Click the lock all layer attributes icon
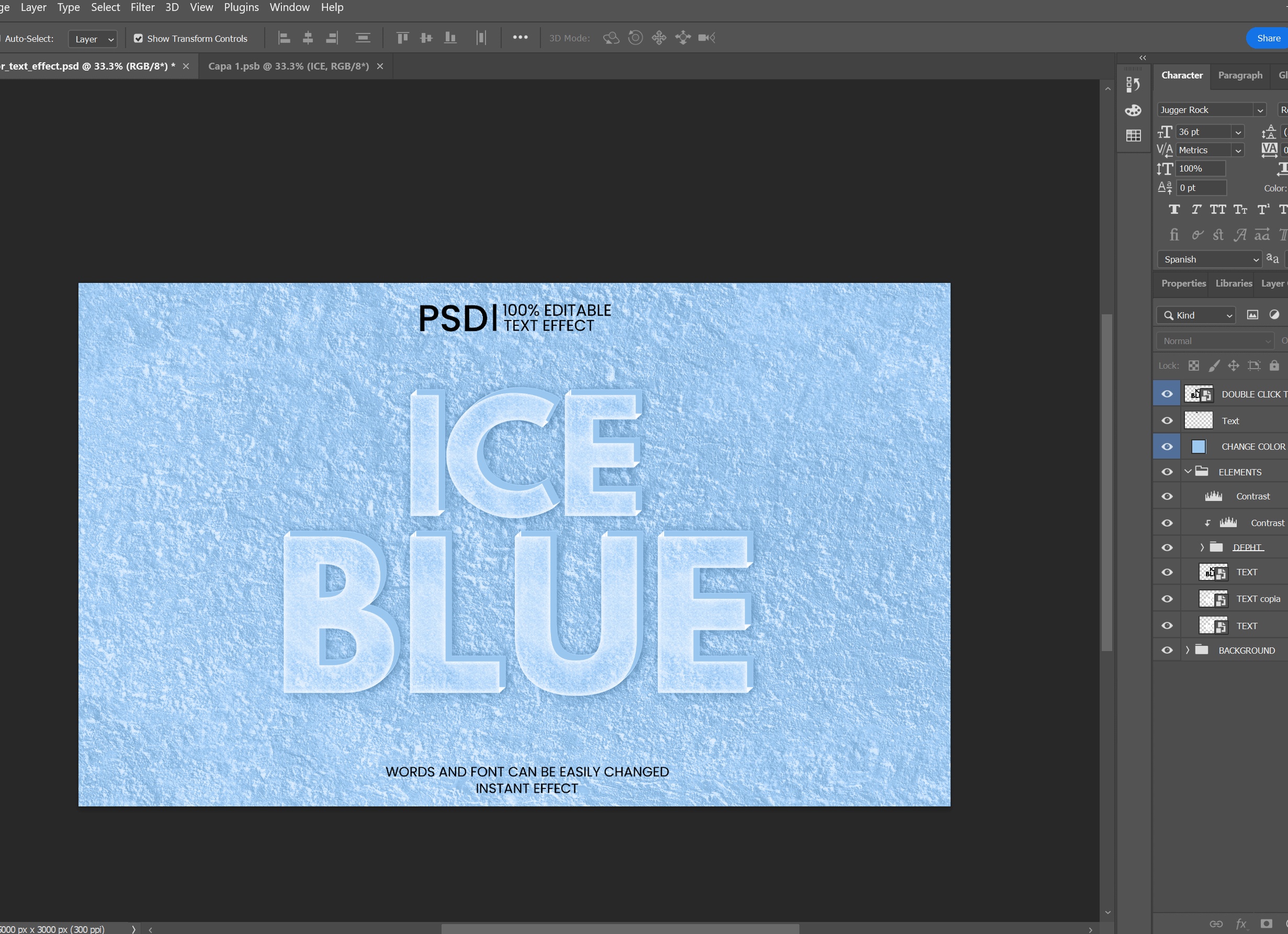1288x934 pixels. [x=1274, y=366]
